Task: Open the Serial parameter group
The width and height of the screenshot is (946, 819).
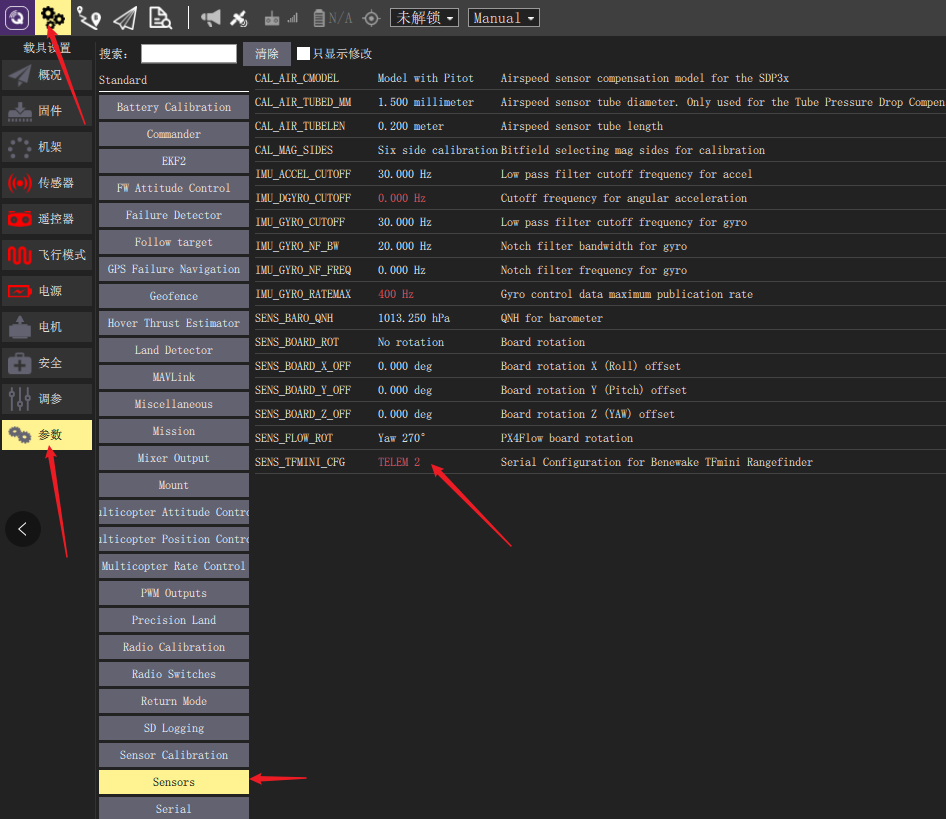Action: (174, 808)
